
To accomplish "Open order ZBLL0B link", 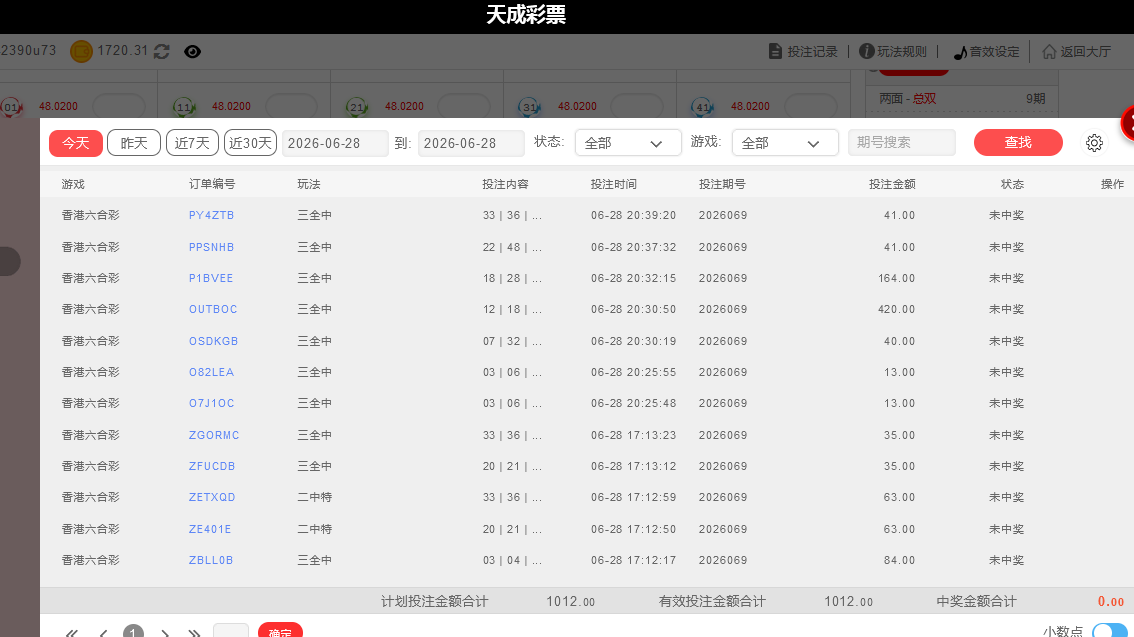I will pyautogui.click(x=210, y=560).
